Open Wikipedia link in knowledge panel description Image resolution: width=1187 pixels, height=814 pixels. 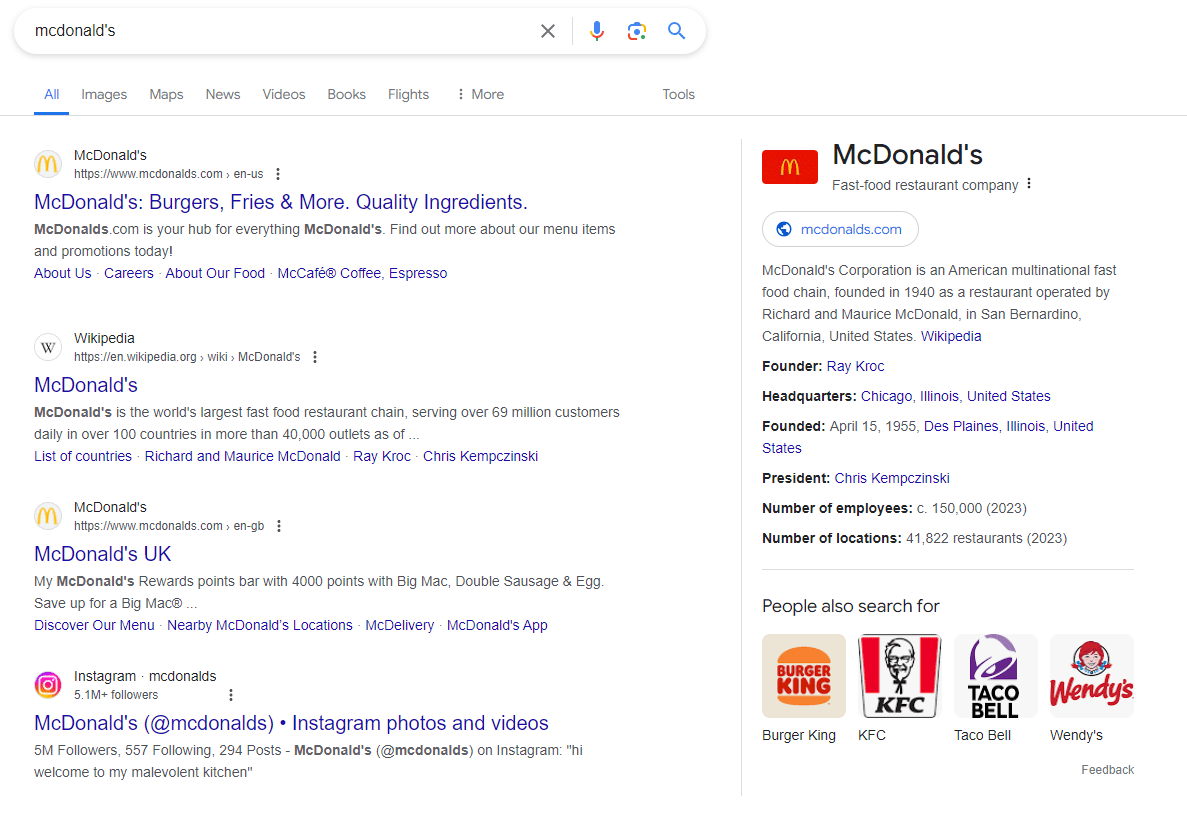tap(951, 336)
